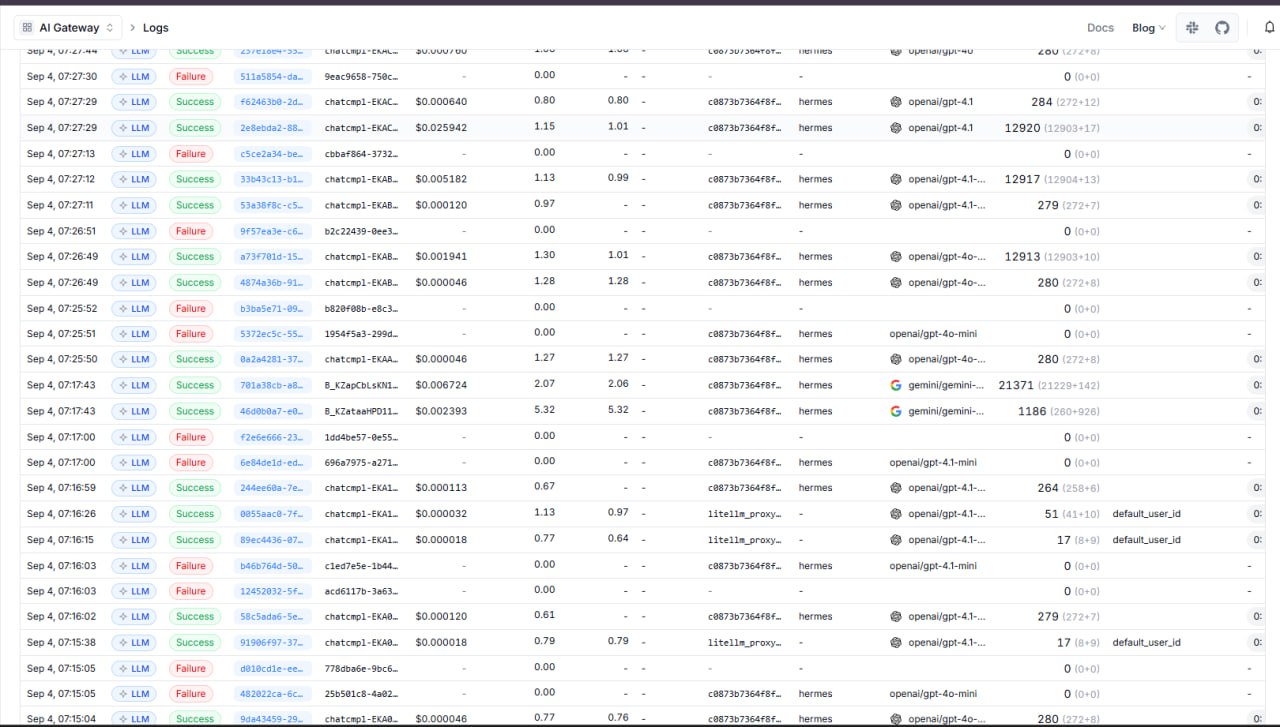
Task: Select the session ID B_KZapCbLsKN1
Action: (x=361, y=385)
